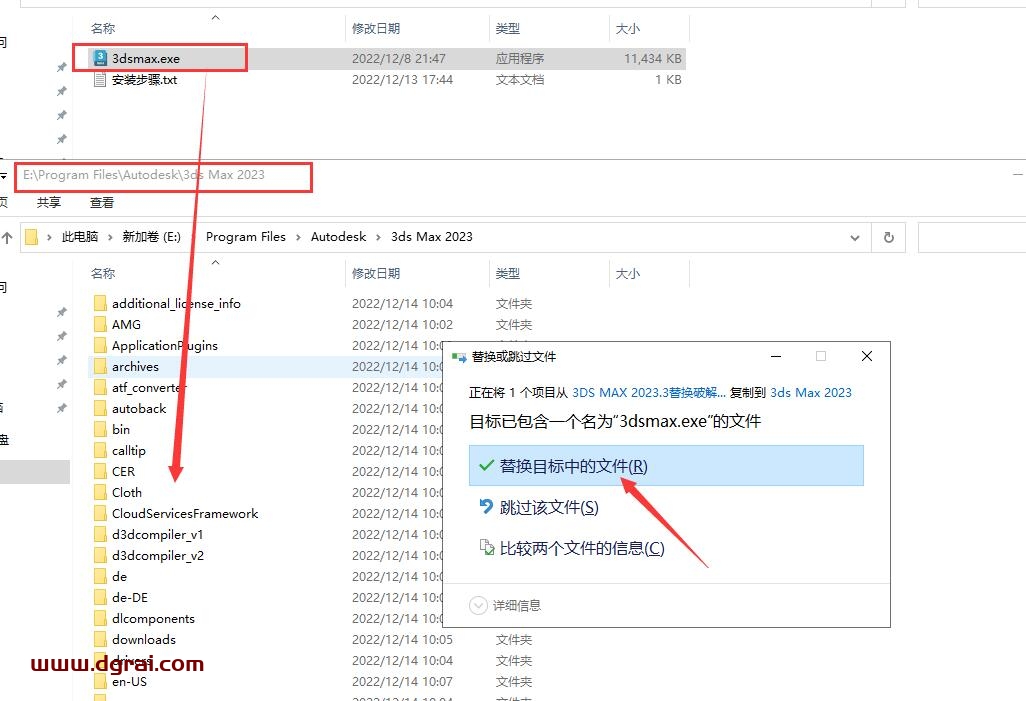
Task: Select the archives folder icon
Action: (101, 366)
